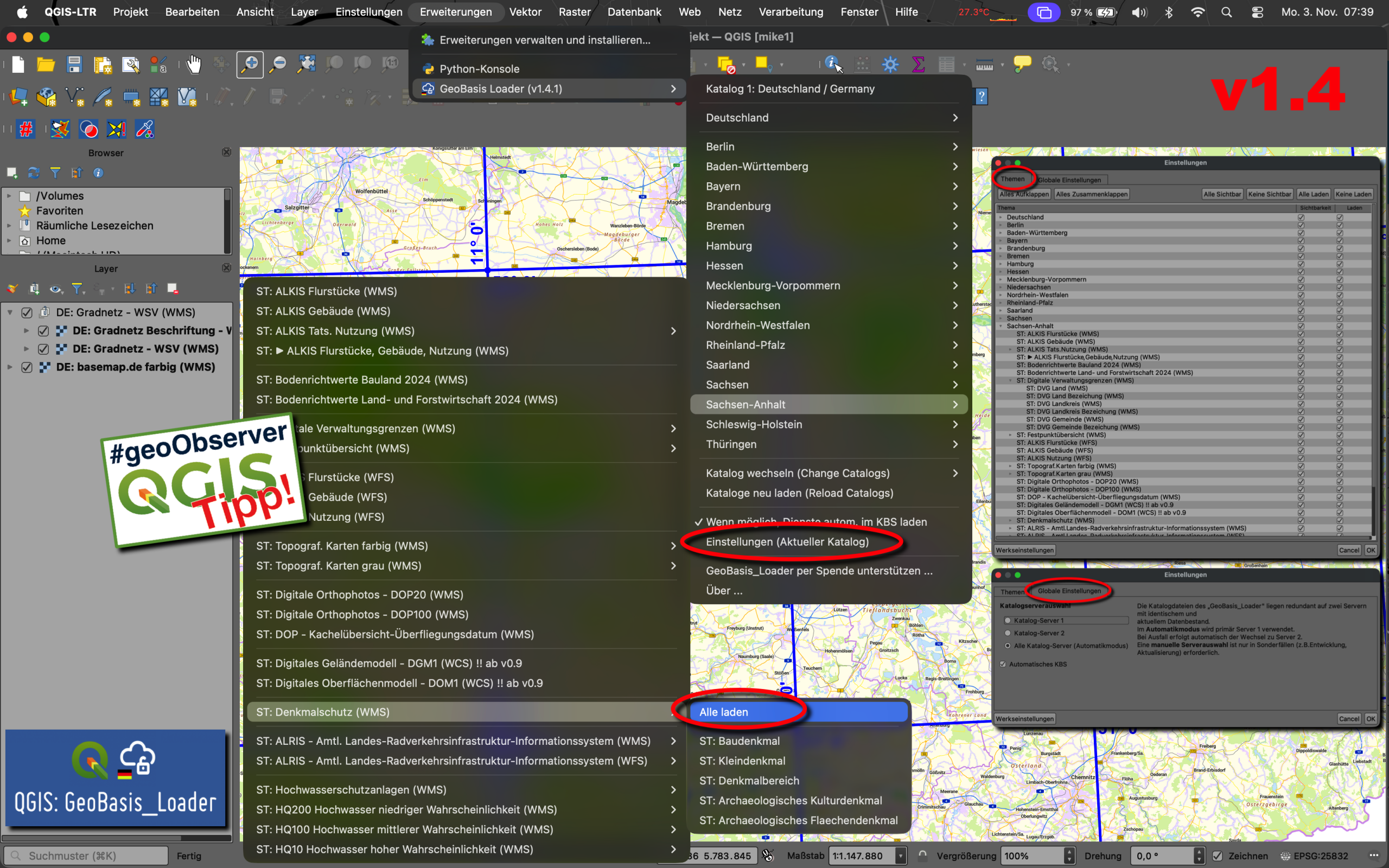Click the Open Project folder icon
The image size is (1389, 868).
pos(46,65)
